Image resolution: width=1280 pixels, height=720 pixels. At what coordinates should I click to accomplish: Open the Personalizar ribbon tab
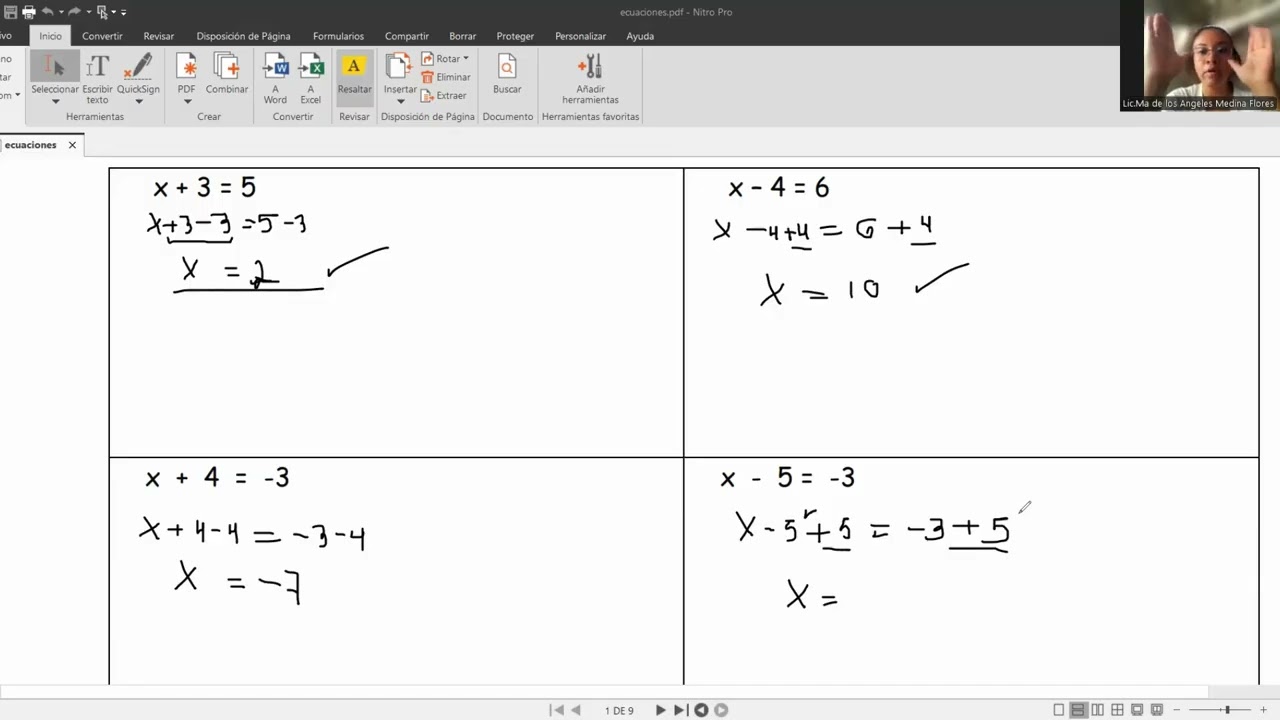click(x=580, y=36)
